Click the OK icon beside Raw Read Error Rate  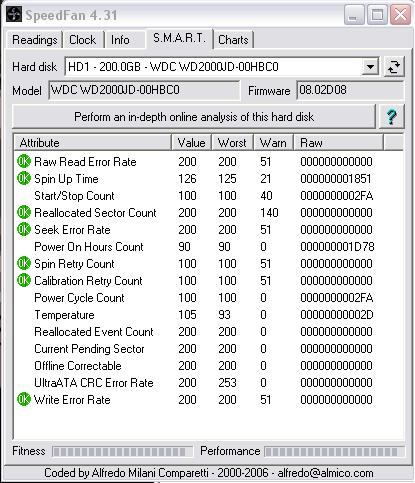[24, 161]
